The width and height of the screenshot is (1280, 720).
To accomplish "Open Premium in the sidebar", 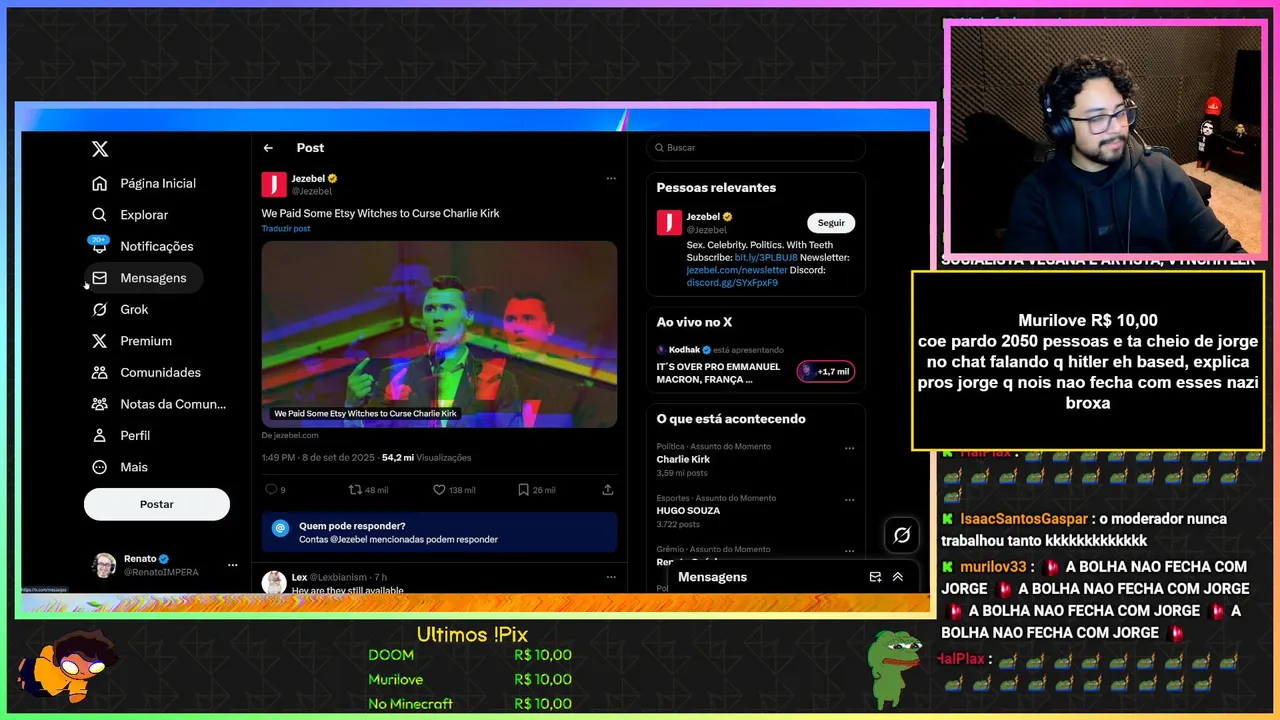I will point(132,341).
